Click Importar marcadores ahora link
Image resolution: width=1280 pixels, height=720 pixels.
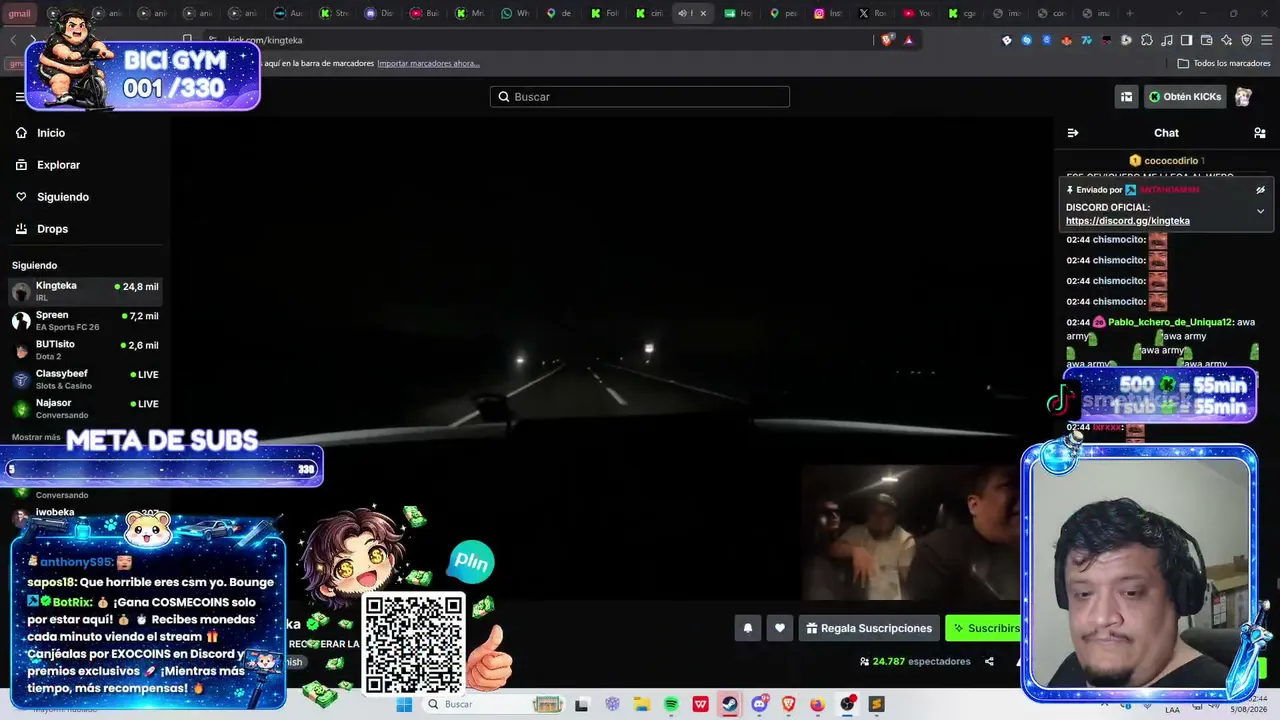pyautogui.click(x=428, y=63)
